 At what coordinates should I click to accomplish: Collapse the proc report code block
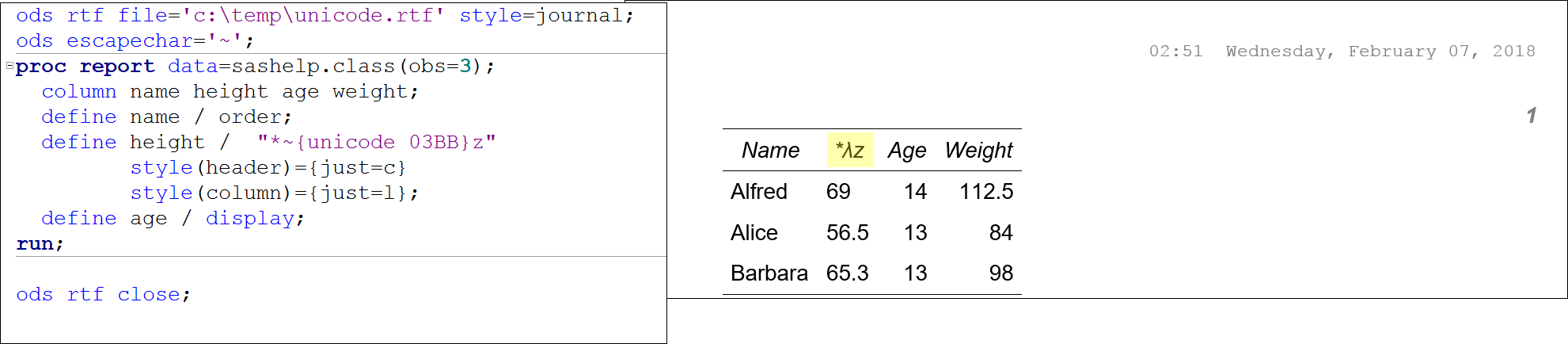(x=9, y=66)
